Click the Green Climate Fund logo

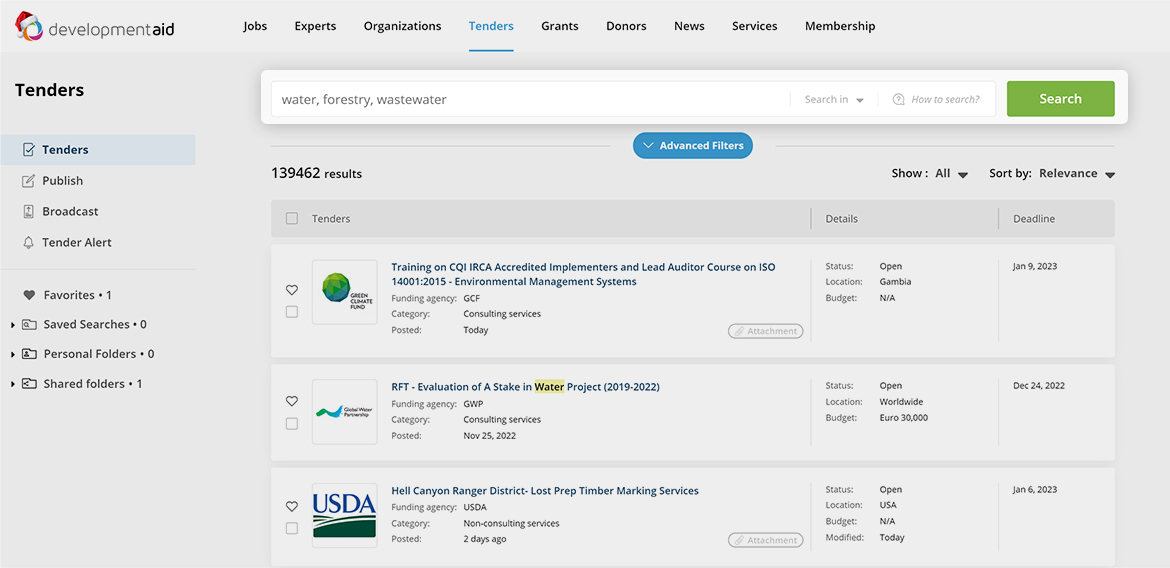(345, 292)
